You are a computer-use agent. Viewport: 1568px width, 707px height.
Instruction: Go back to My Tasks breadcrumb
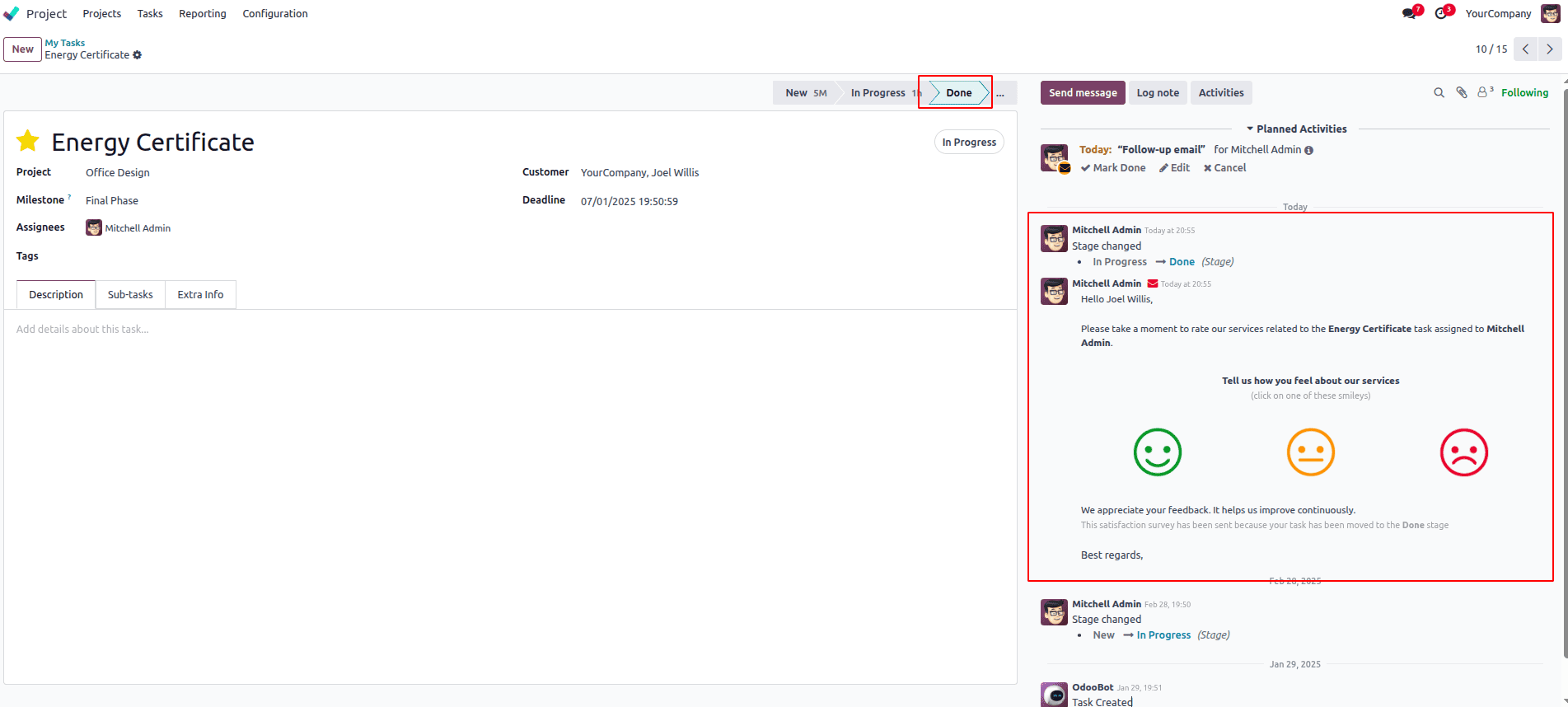65,43
